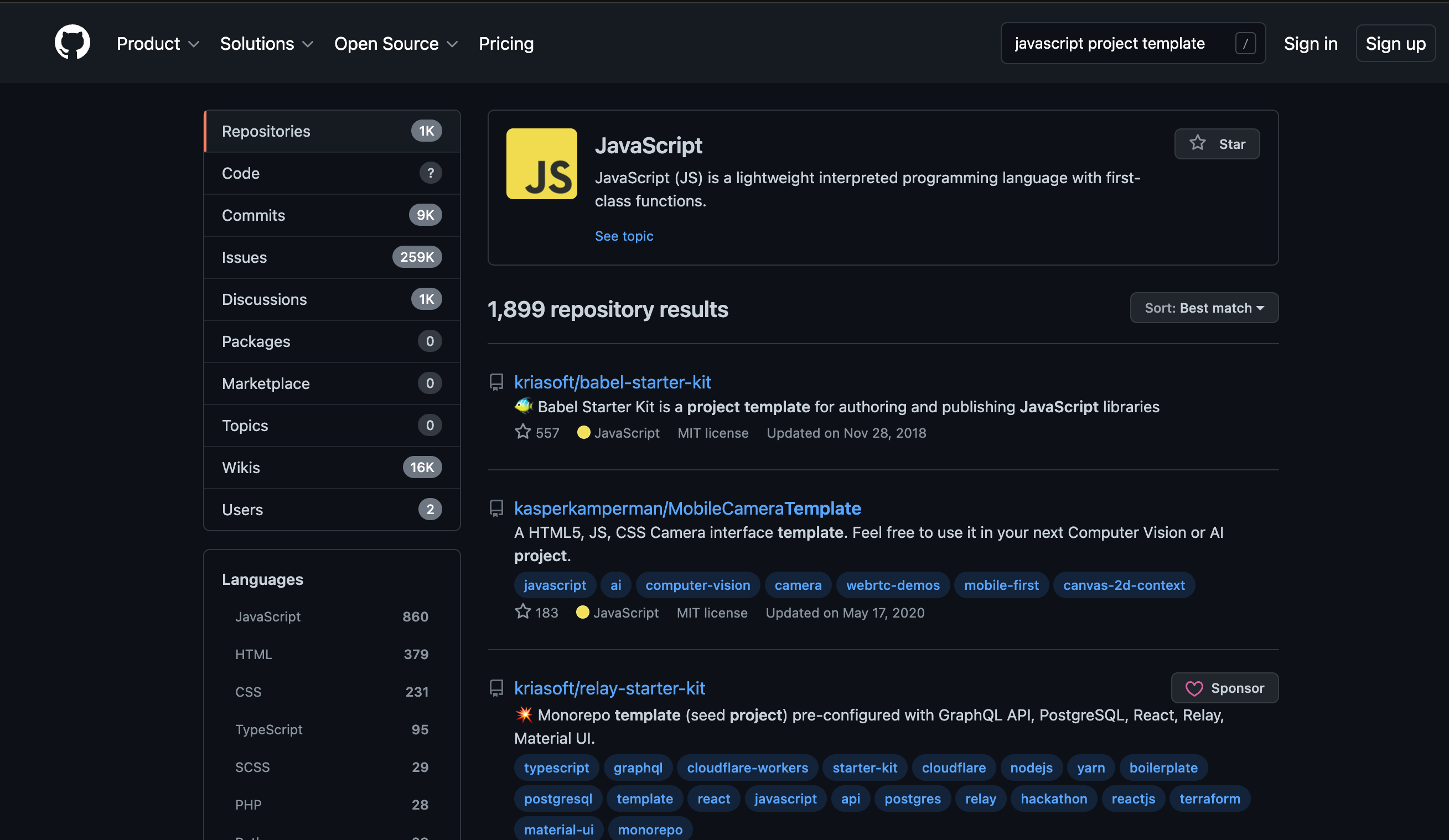Screen dimensions: 1449x840
Task: Expand the Product menu
Action: tap(158, 44)
